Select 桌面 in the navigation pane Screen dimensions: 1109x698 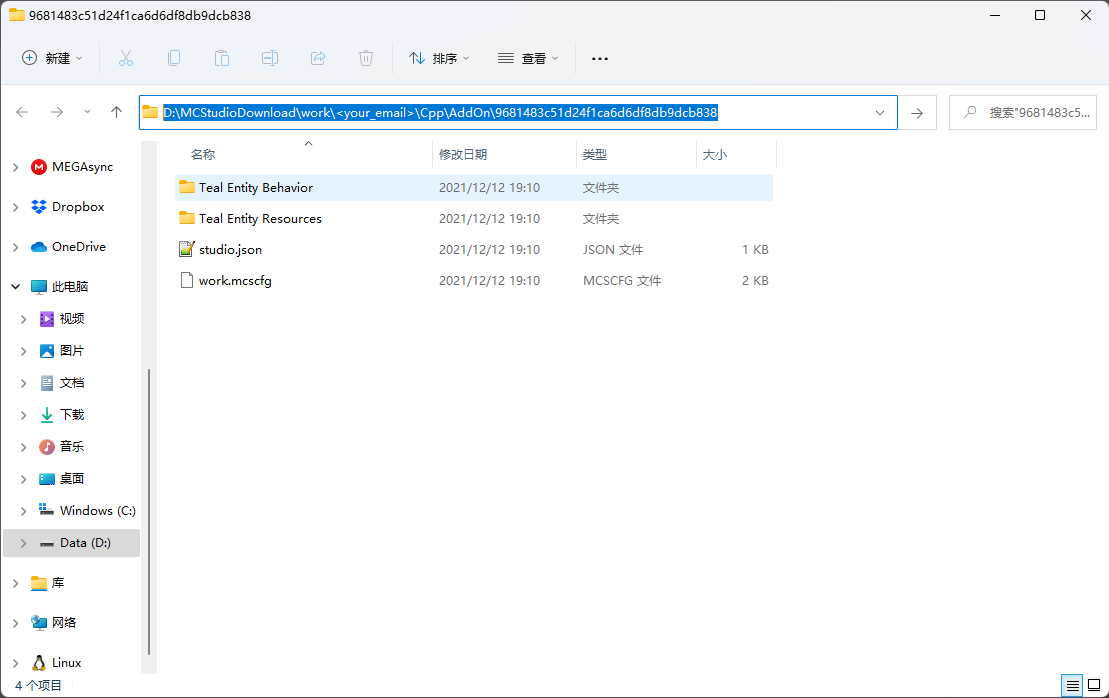tap(72, 479)
